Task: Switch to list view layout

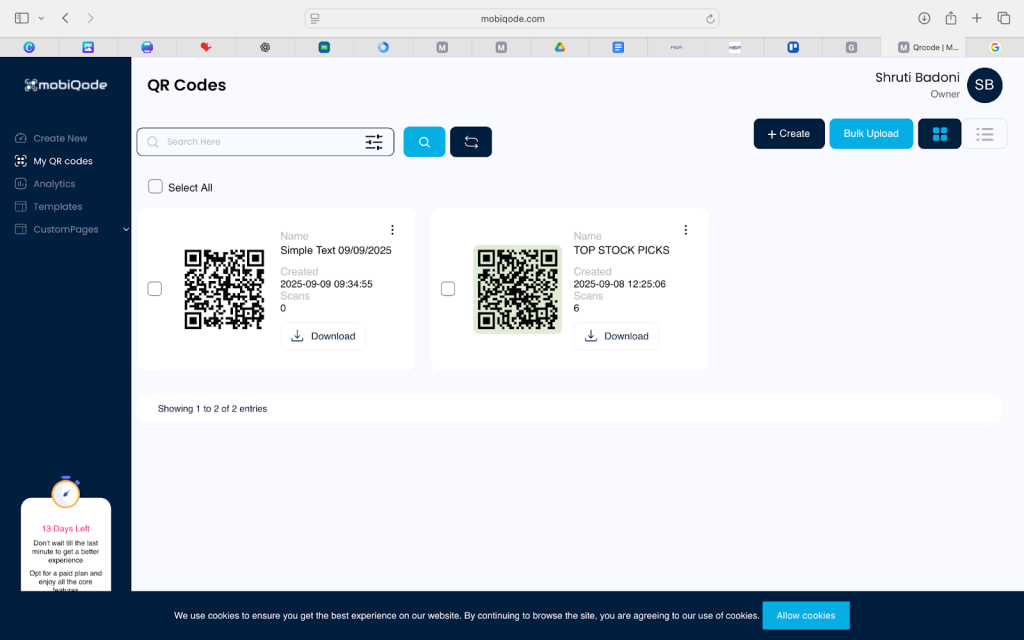Action: 985,134
